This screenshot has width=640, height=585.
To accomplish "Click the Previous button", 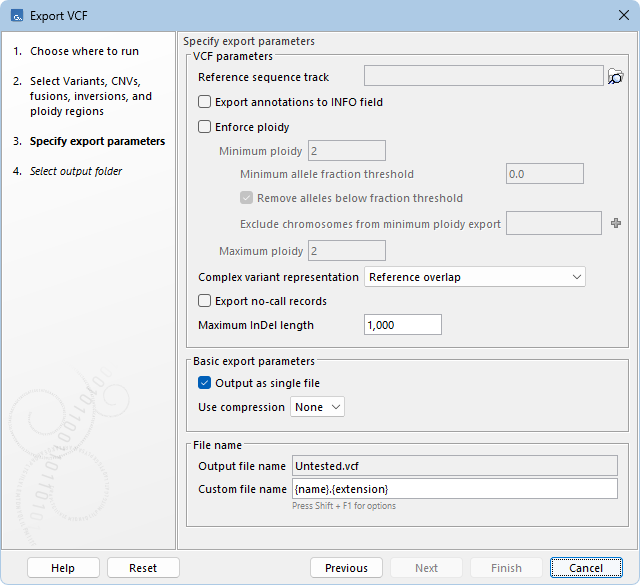I will [x=346, y=568].
